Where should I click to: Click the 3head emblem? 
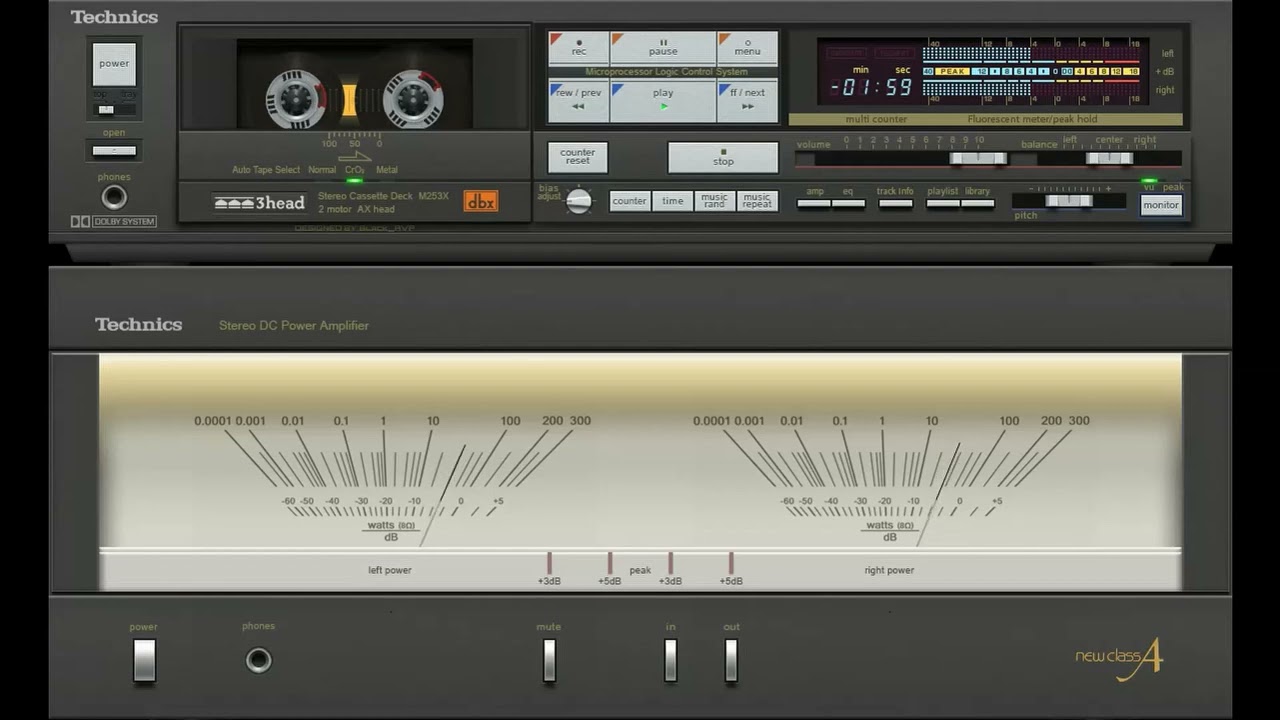pyautogui.click(x=259, y=203)
